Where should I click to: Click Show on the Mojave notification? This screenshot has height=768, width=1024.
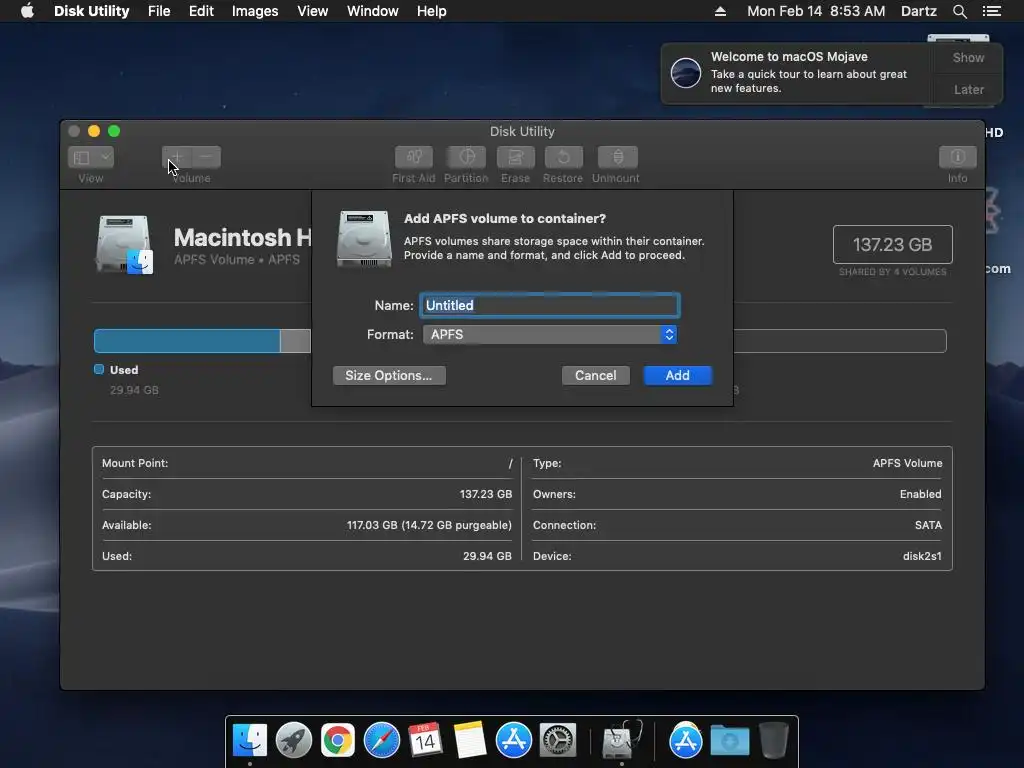[x=968, y=57]
